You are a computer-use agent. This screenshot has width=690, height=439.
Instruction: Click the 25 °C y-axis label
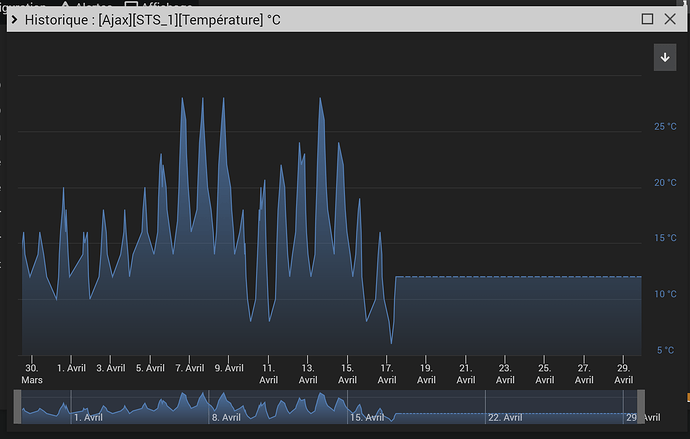pos(665,127)
